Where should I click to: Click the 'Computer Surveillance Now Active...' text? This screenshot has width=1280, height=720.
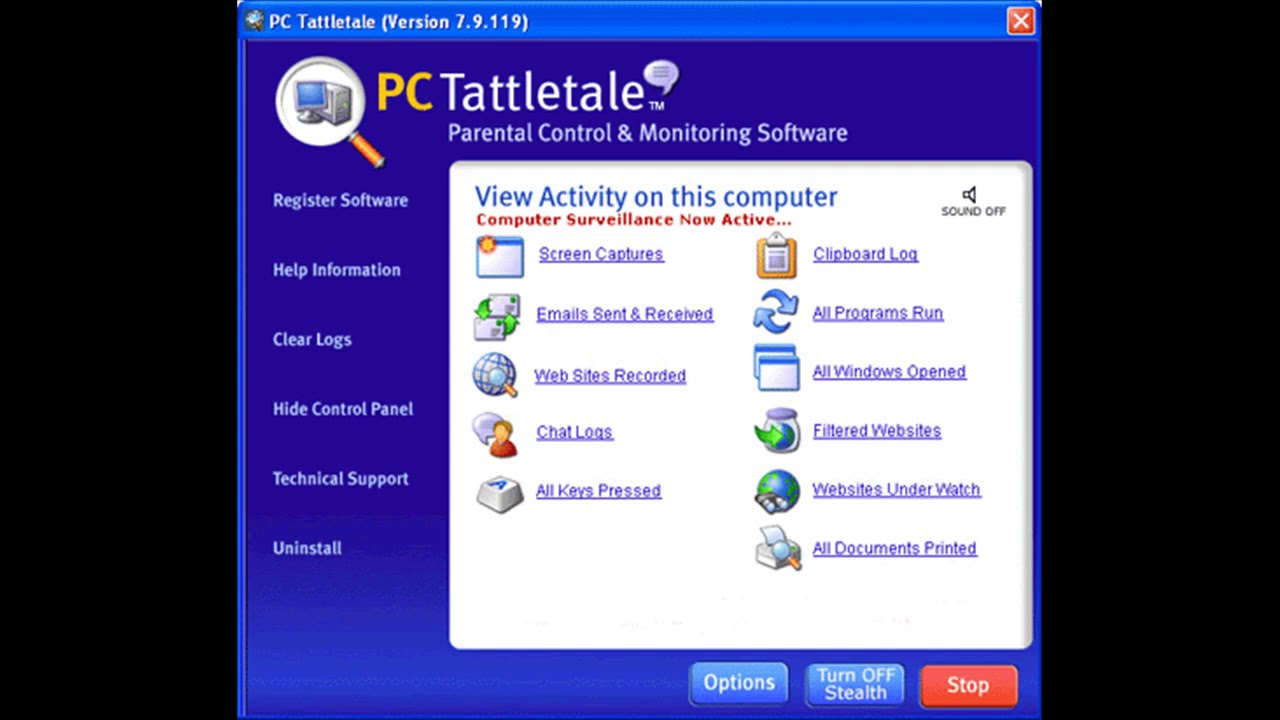[x=633, y=220]
